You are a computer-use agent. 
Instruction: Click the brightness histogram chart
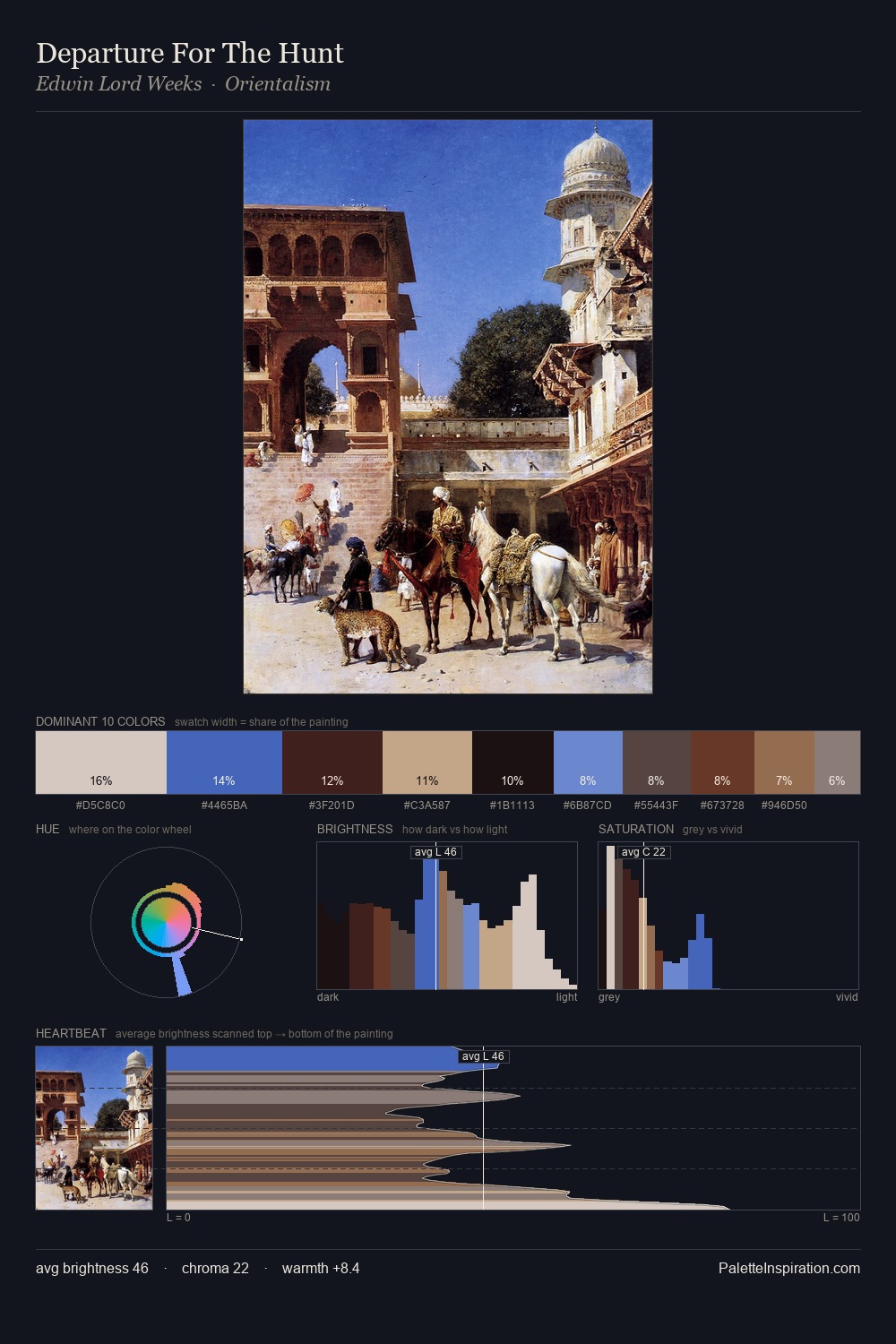click(447, 916)
